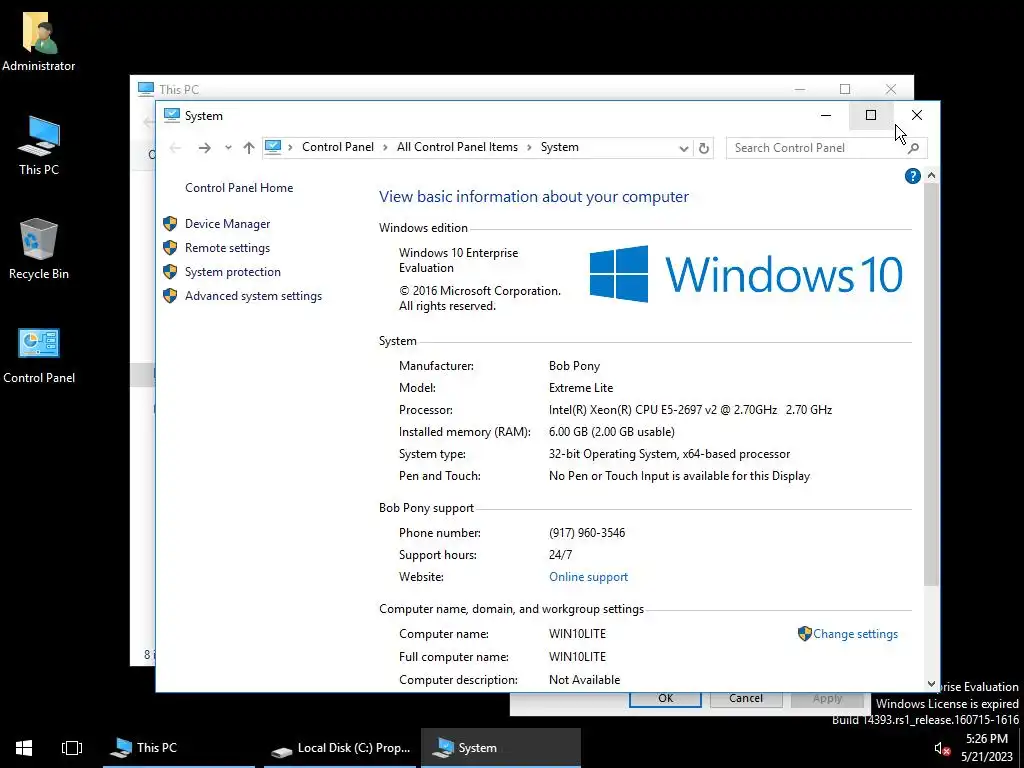
Task: Click the scroll up arrow in System window
Action: (931, 176)
